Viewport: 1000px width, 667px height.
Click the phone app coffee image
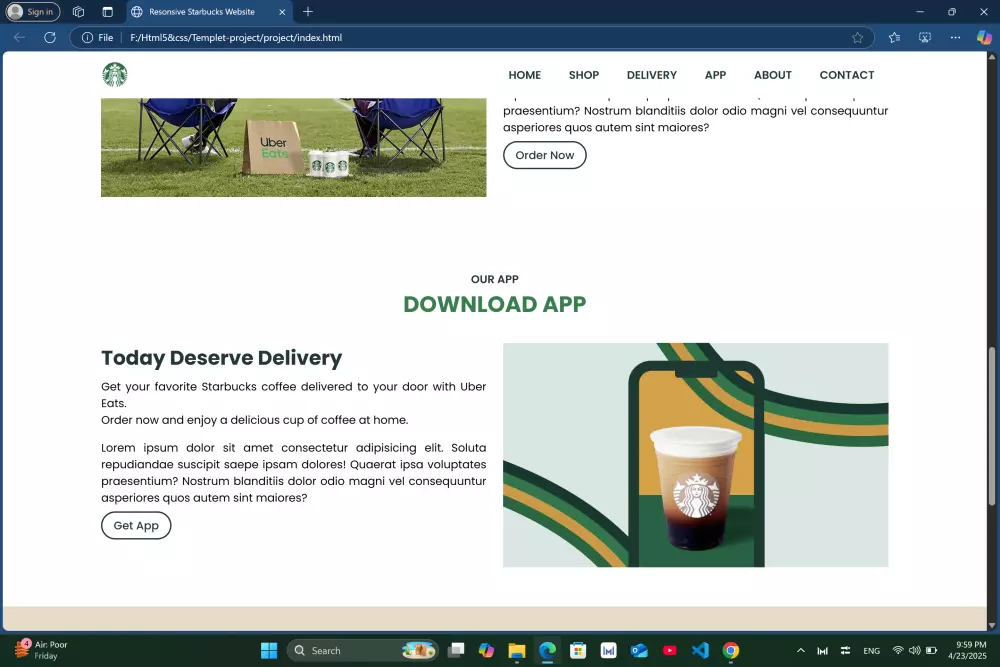[x=695, y=455]
